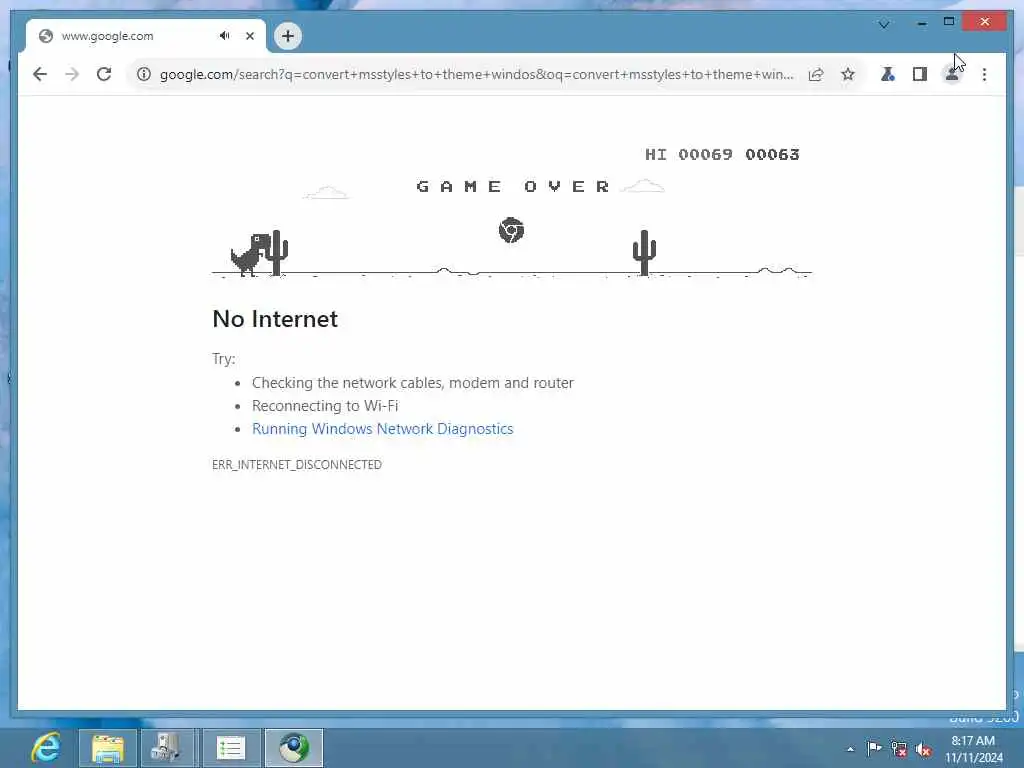This screenshot has height=768, width=1024.
Task: Open the clock showing 8:17 AM
Action: click(x=974, y=749)
